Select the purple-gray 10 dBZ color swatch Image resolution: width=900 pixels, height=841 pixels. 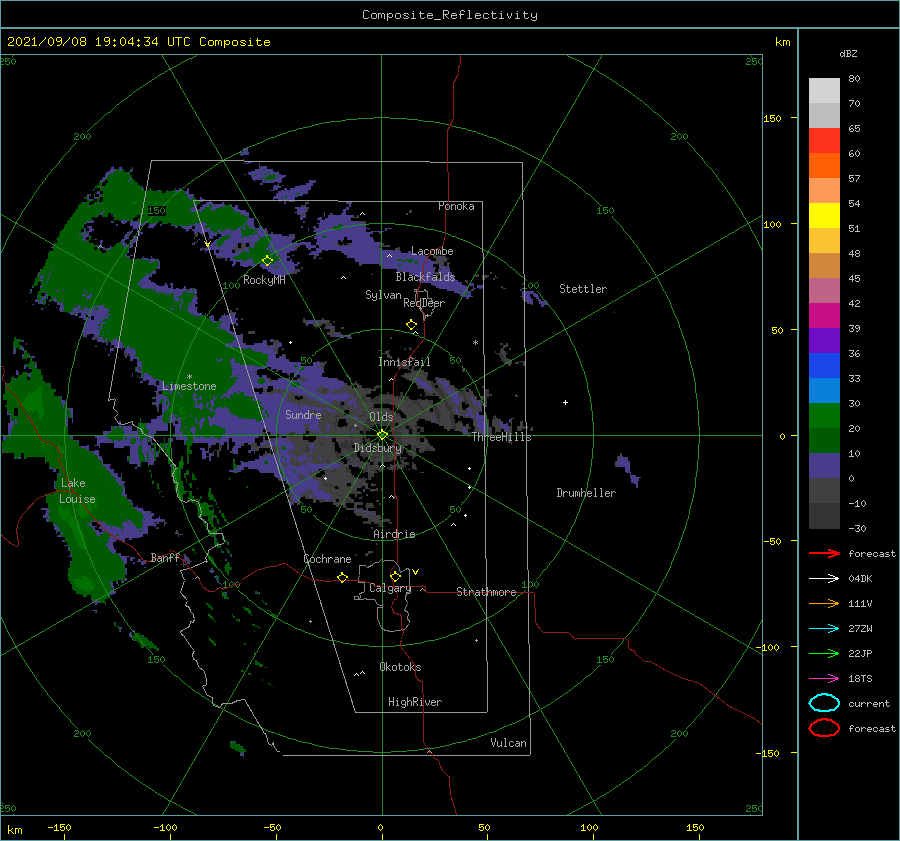pyautogui.click(x=824, y=465)
